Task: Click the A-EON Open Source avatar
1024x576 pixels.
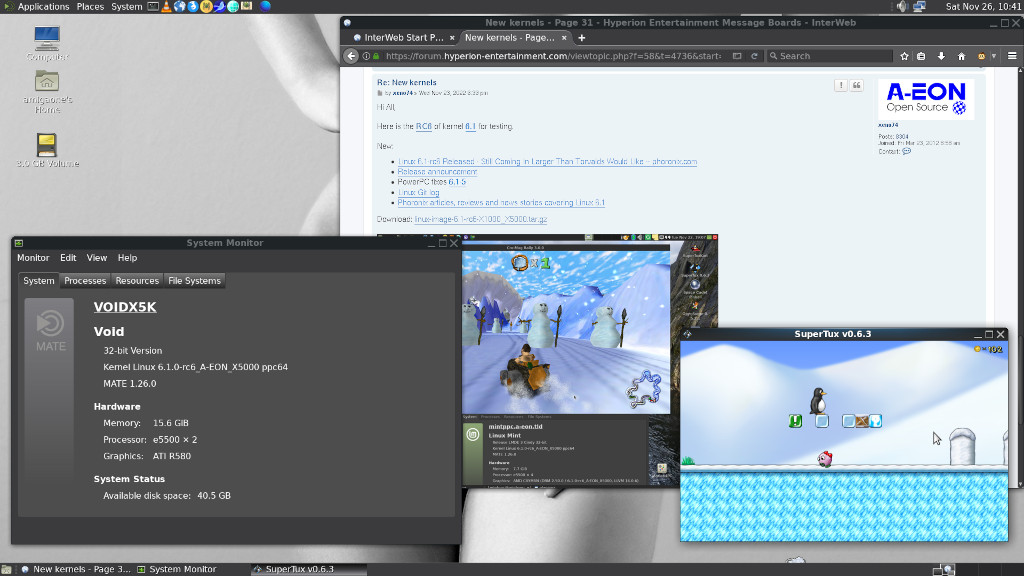Action: pyautogui.click(x=926, y=99)
